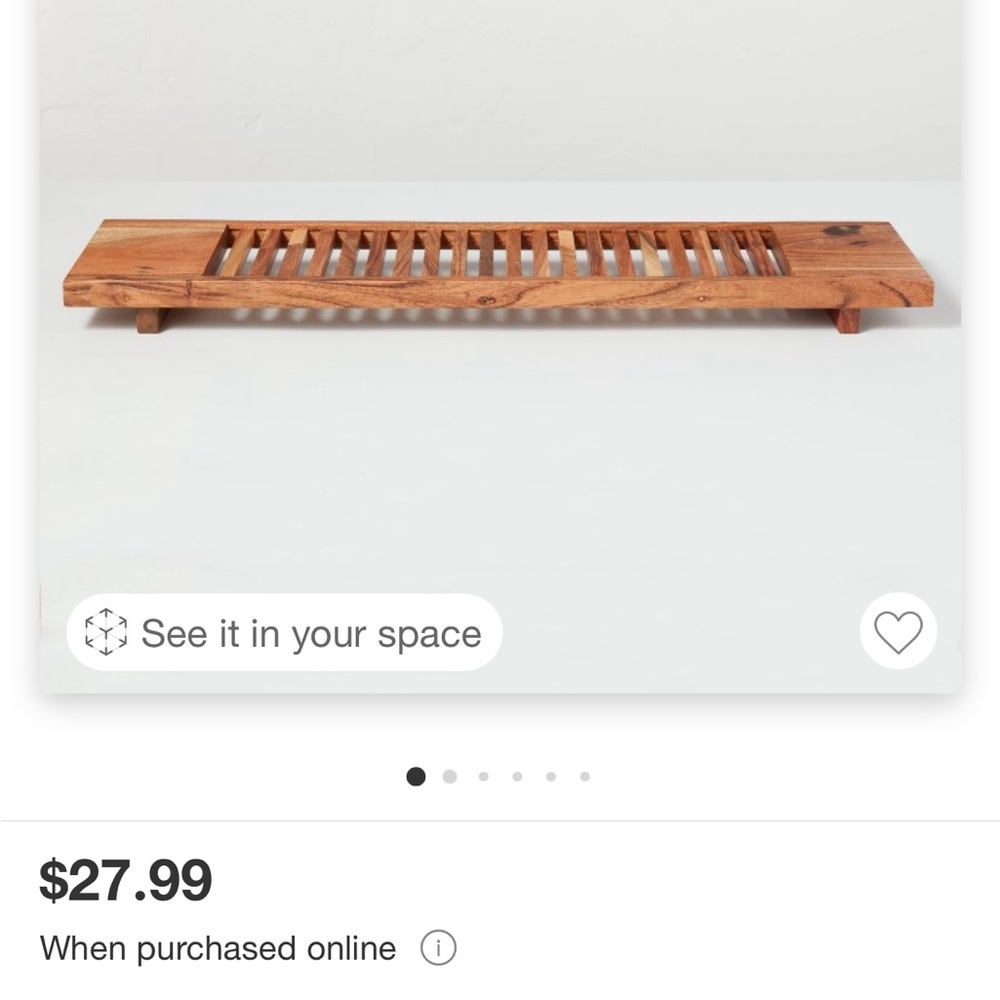Jump to second image pagination dot
This screenshot has width=1000, height=1000.
pyautogui.click(x=450, y=776)
